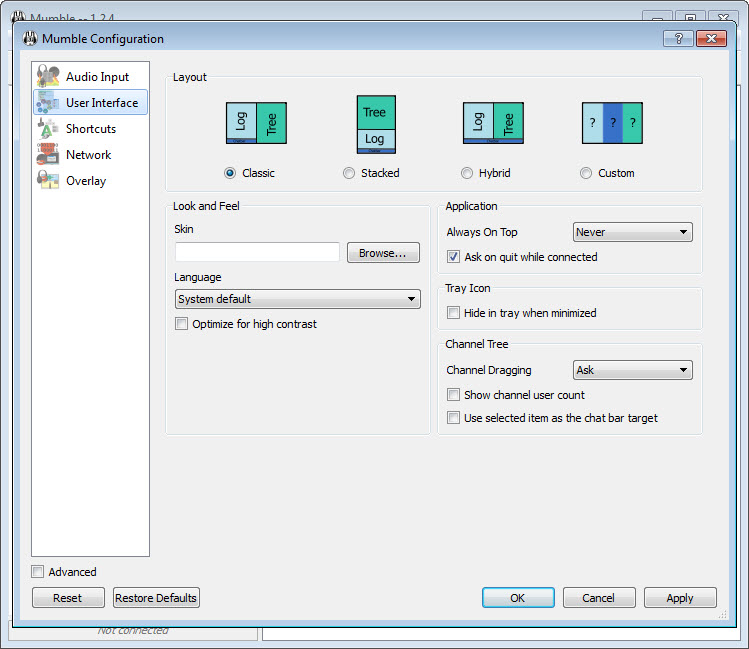Open the Always On Top dropdown
Image resolution: width=749 pixels, height=649 pixels.
(632, 232)
